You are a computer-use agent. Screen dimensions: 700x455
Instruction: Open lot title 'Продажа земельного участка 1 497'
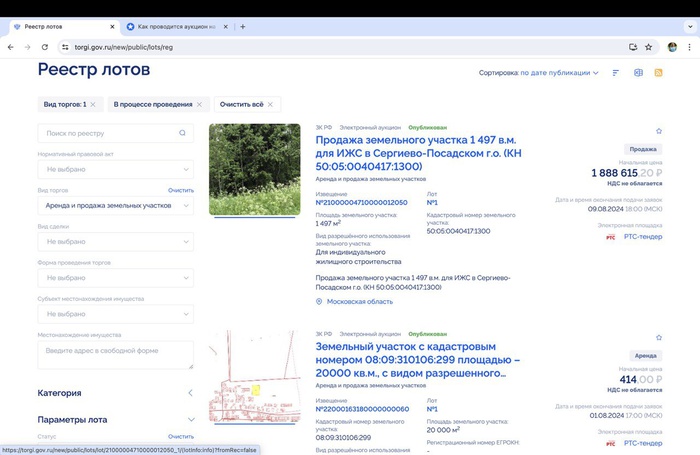tap(418, 148)
